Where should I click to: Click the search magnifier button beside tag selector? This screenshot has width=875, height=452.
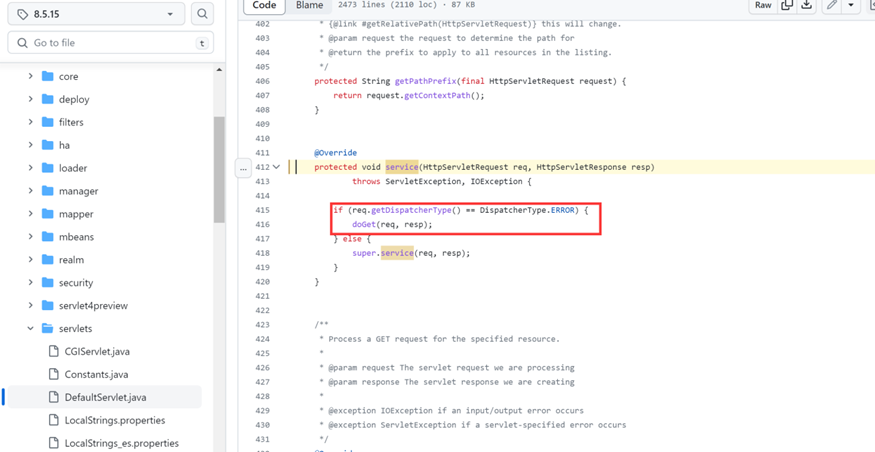[203, 14]
